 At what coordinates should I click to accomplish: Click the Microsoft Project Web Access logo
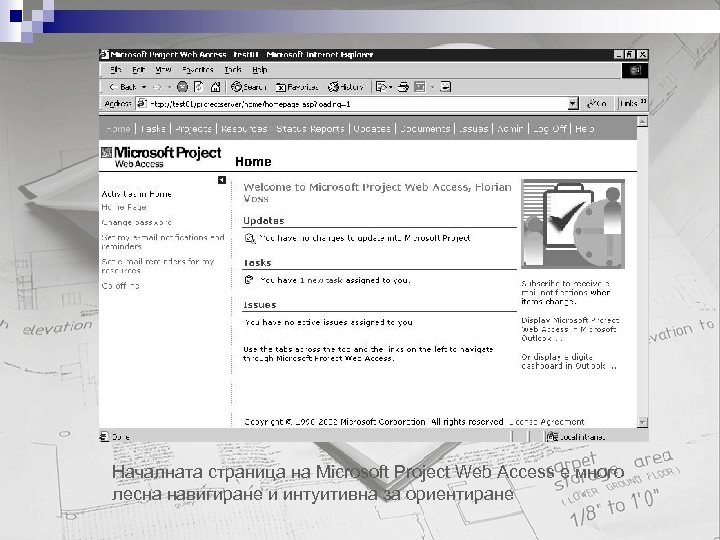click(x=161, y=157)
